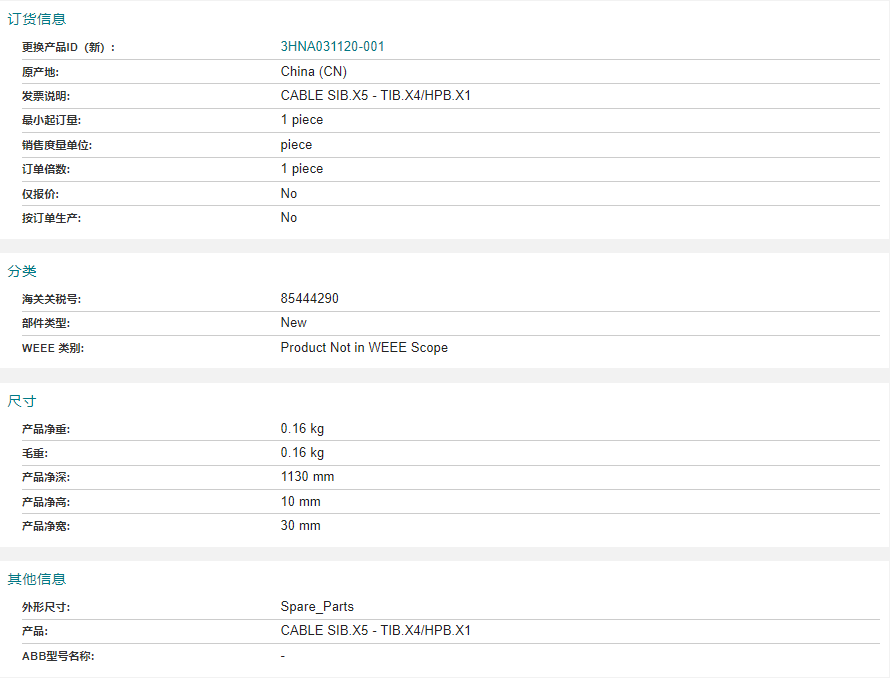Viewport: 890px width, 678px height.
Task: Click the 1130 mm net depth value
Action: pos(307,477)
